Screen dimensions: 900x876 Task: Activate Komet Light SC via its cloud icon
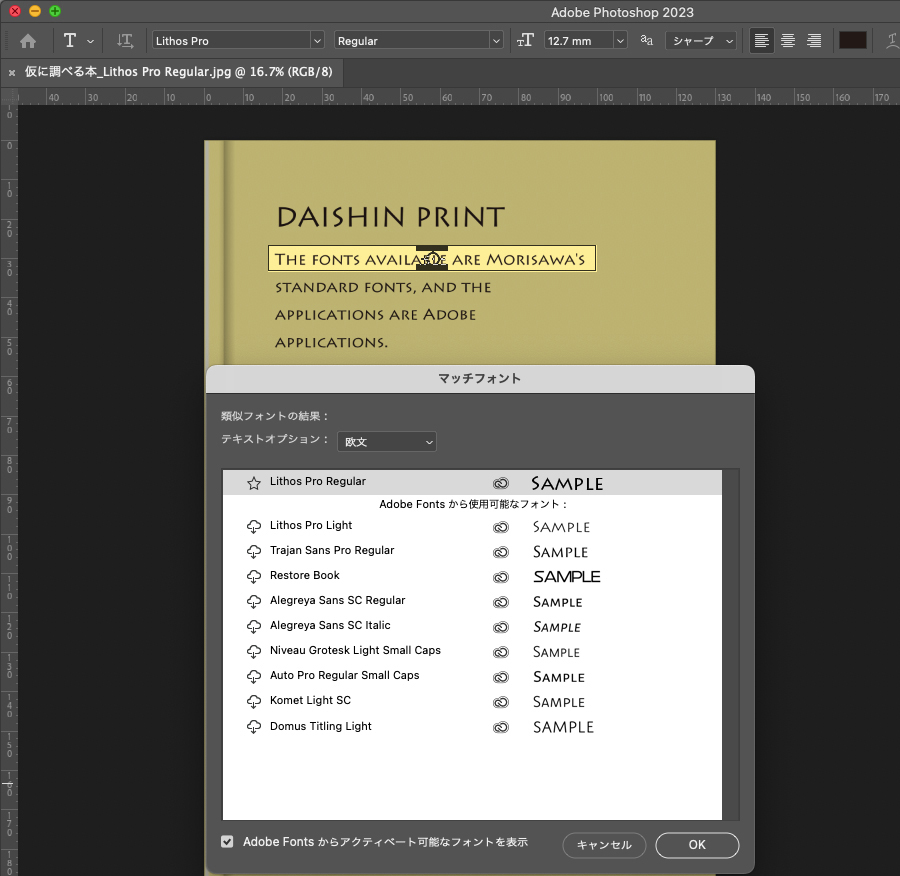click(254, 701)
